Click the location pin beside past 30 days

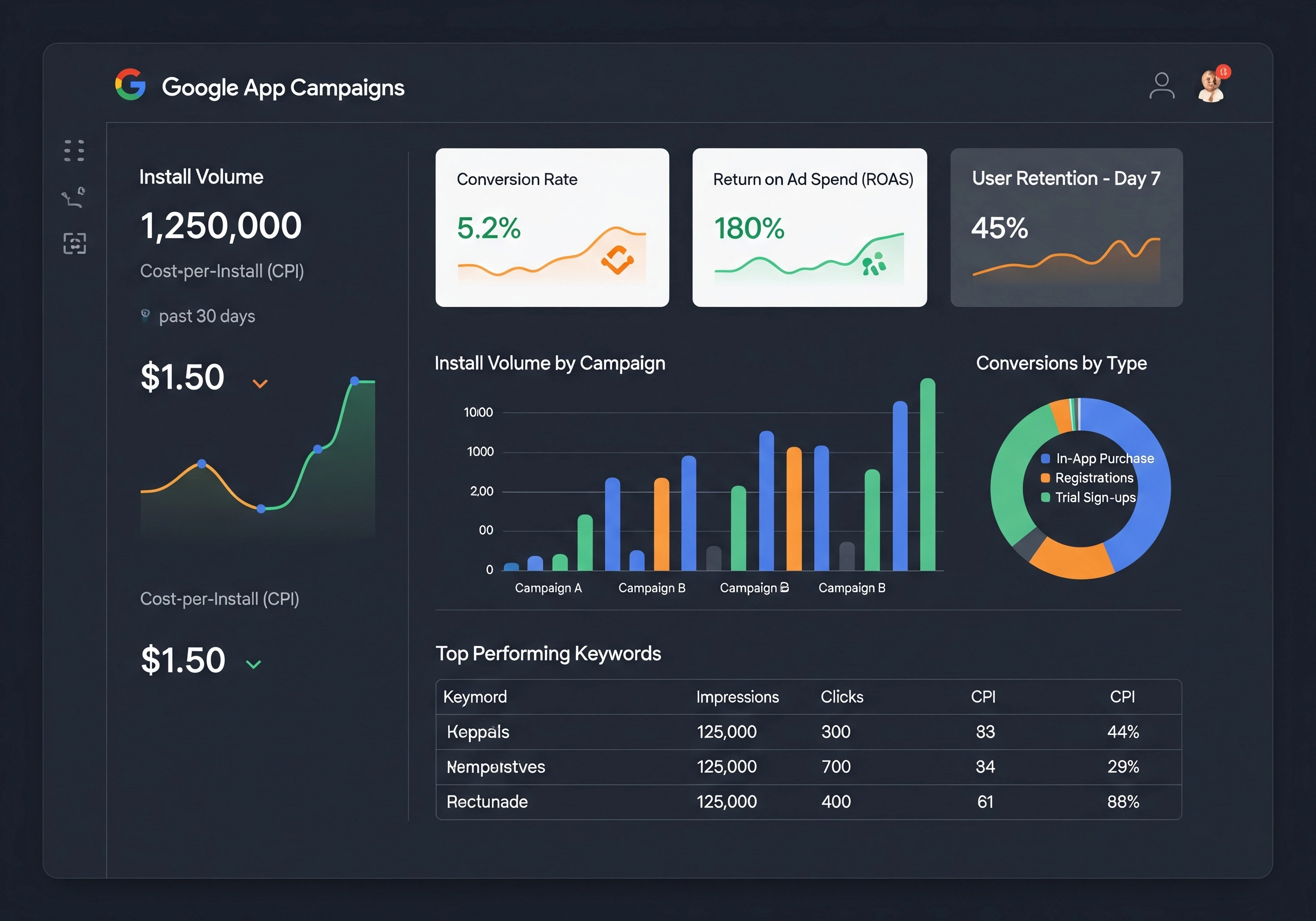tap(145, 315)
